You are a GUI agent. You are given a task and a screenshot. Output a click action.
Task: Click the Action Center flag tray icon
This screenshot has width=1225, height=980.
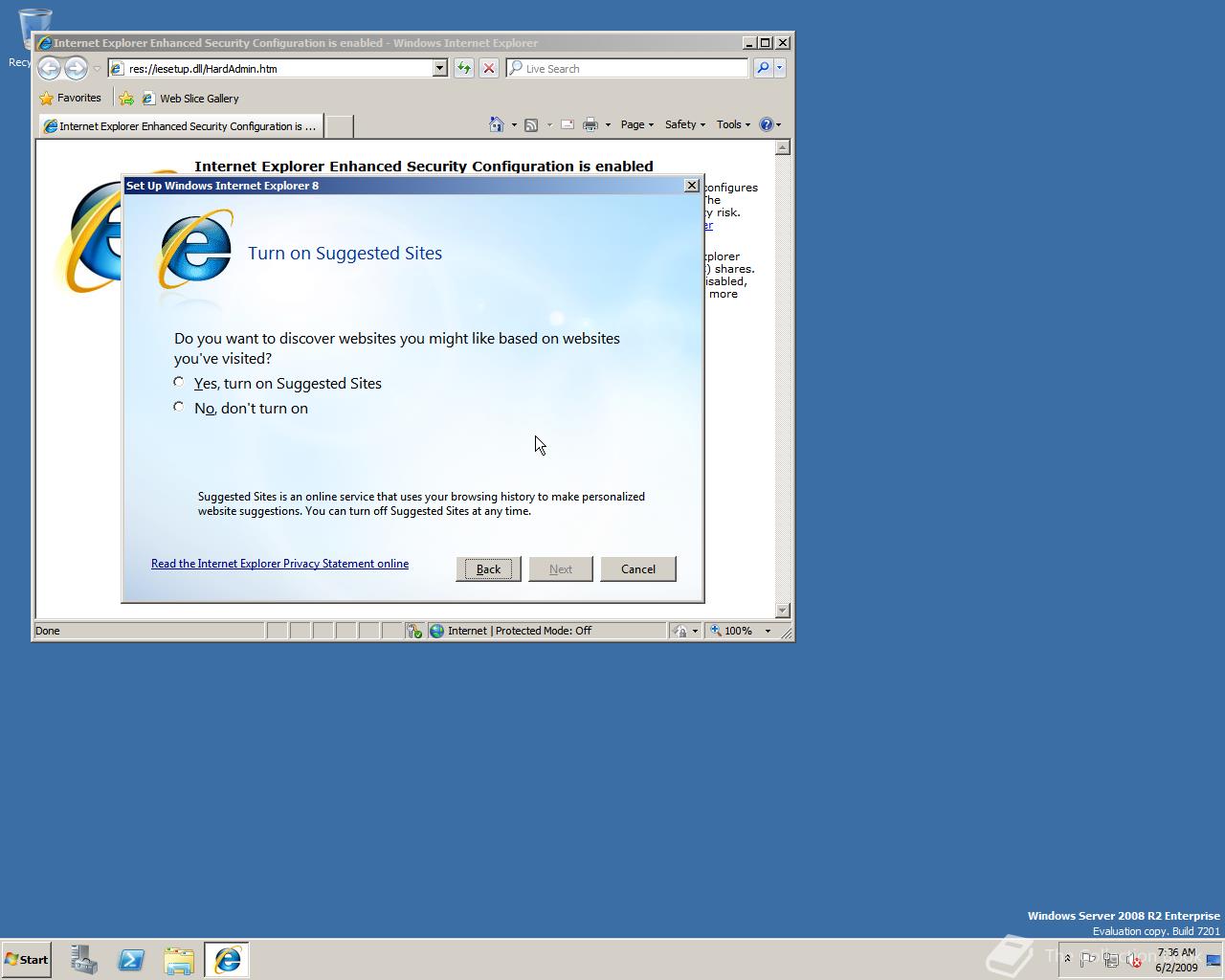(1088, 959)
